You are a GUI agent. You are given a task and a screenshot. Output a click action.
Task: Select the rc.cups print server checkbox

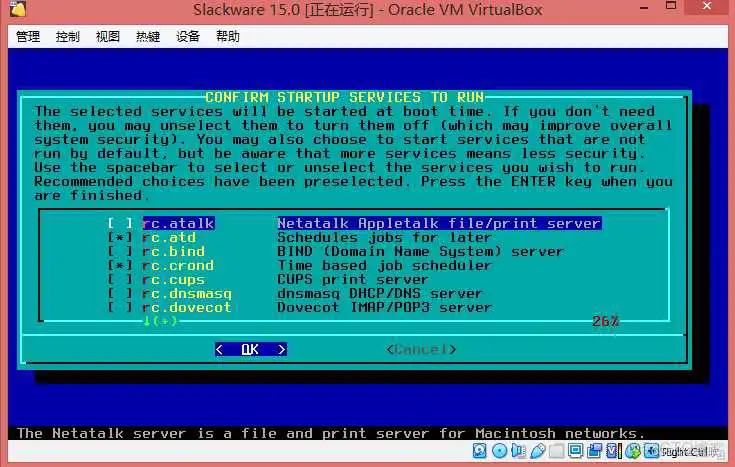121,280
